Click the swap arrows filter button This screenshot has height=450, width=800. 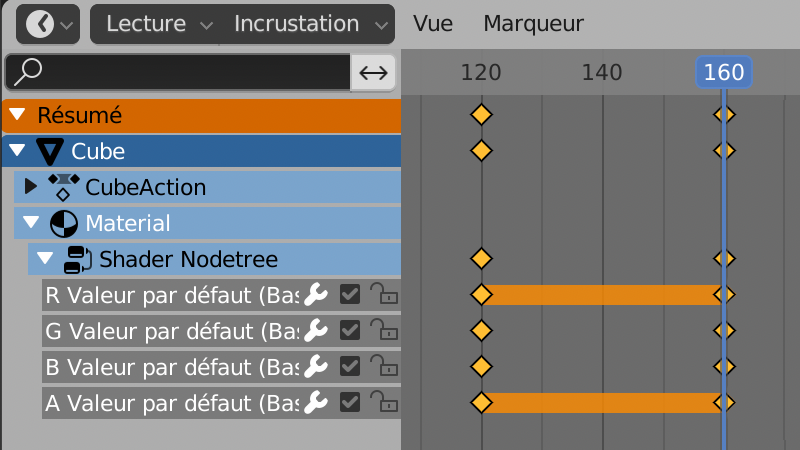(x=373, y=72)
